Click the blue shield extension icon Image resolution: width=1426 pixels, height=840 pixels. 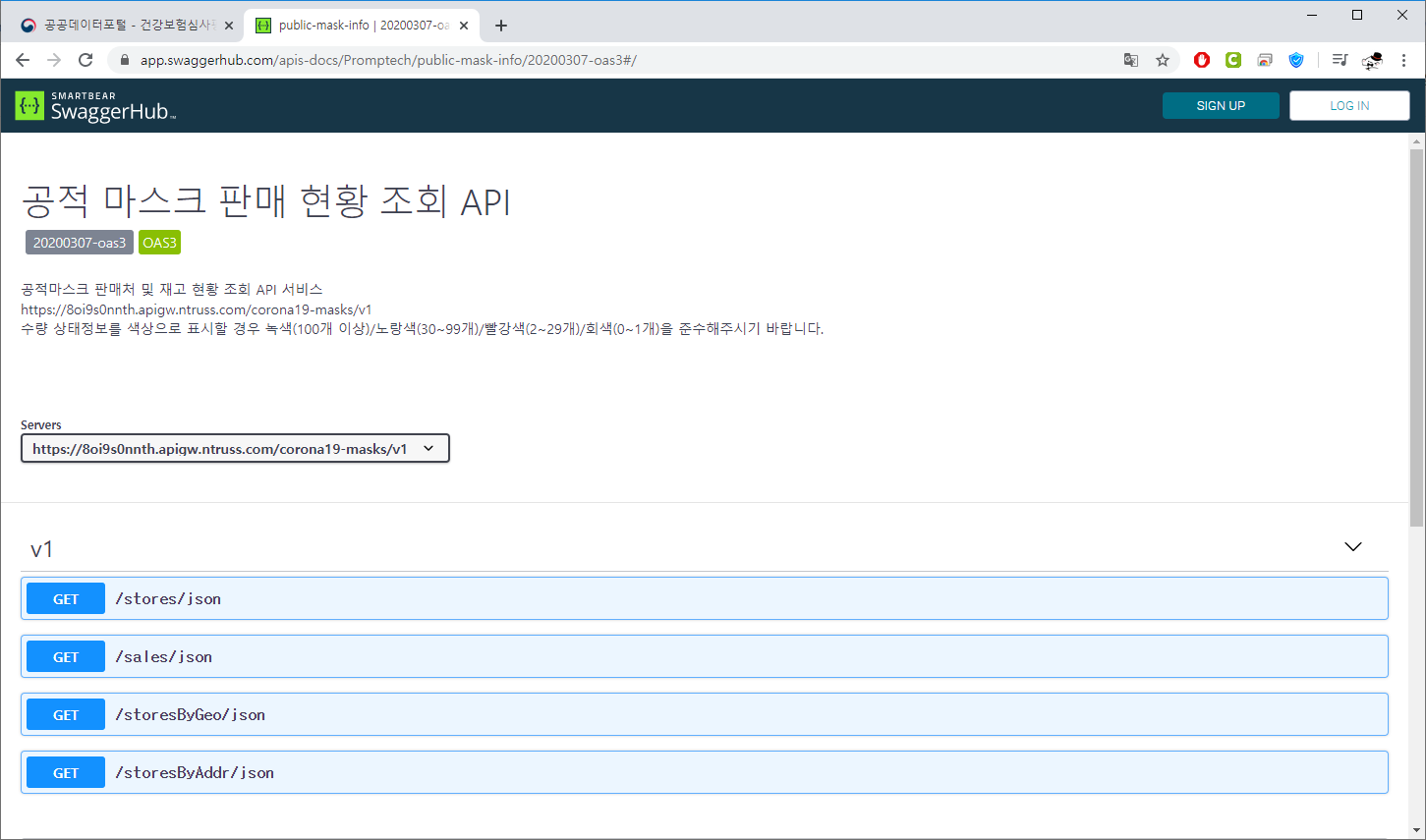pos(1296,60)
